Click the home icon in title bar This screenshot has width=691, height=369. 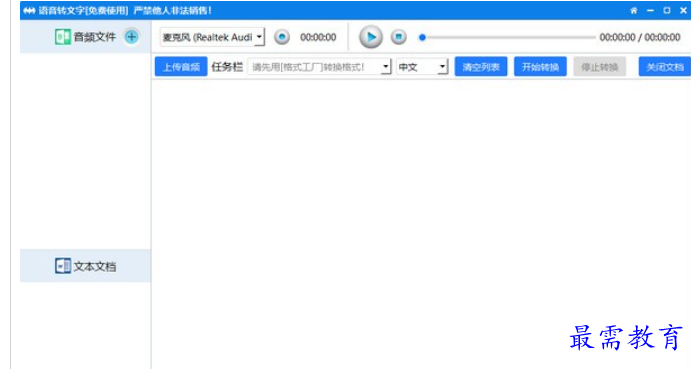click(634, 11)
